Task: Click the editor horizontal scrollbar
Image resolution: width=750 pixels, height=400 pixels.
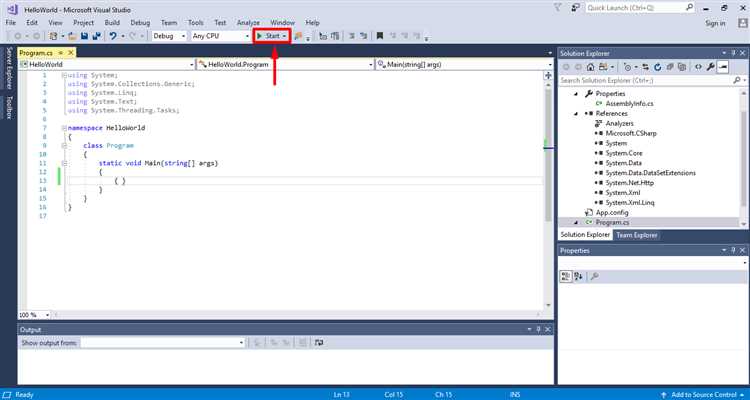Action: [x=297, y=315]
